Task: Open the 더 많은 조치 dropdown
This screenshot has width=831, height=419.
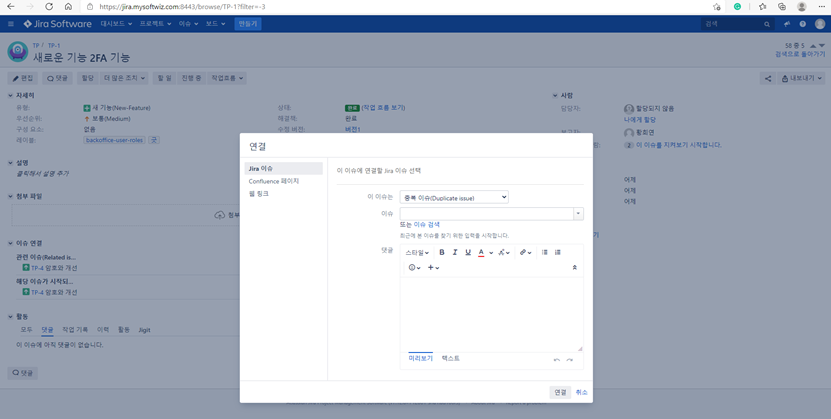Action: click(125, 78)
